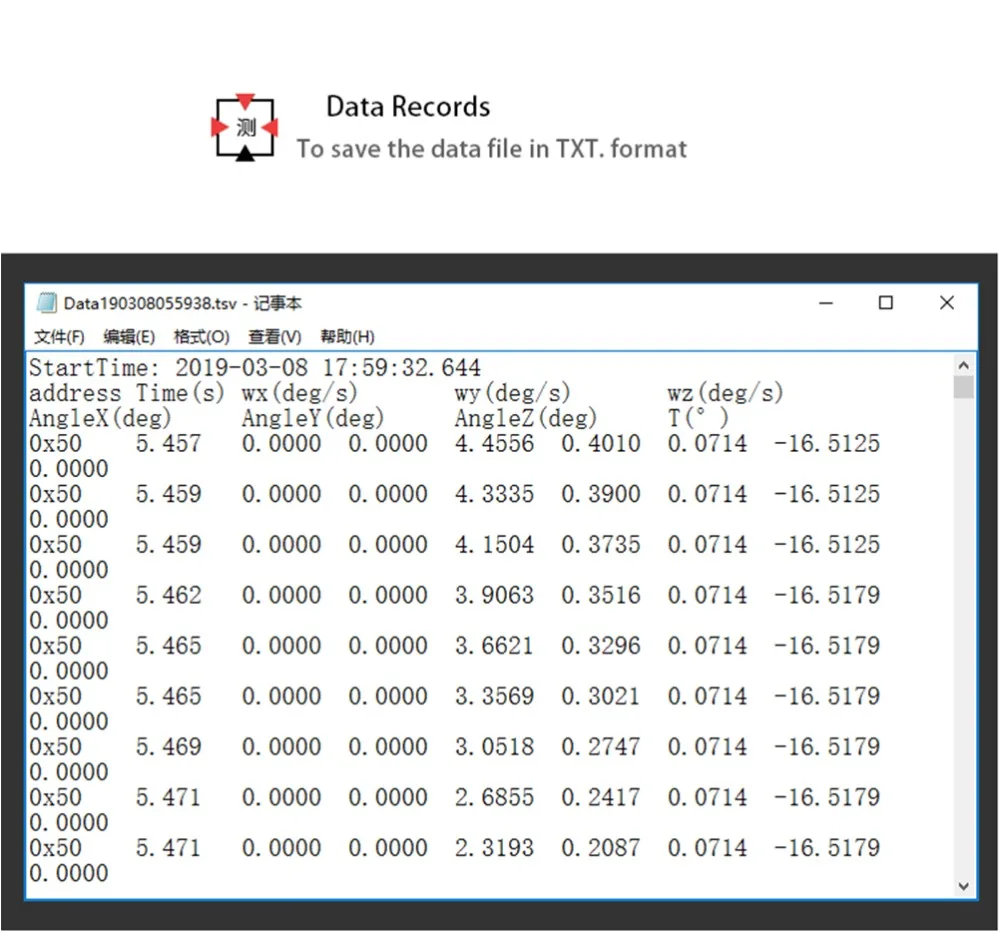Image resolution: width=1000 pixels, height=933 pixels.
Task: Open the 帮助(H) menu
Action: (348, 337)
